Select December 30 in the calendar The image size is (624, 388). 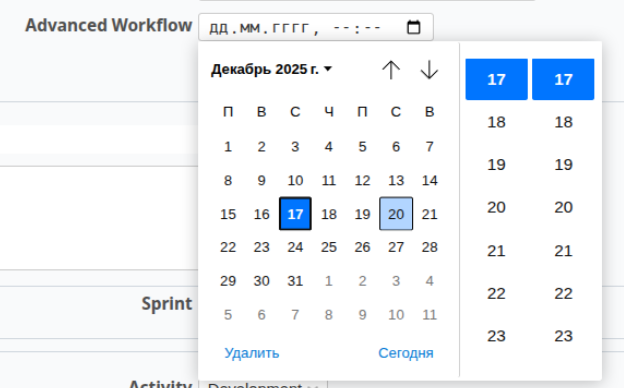point(261,281)
